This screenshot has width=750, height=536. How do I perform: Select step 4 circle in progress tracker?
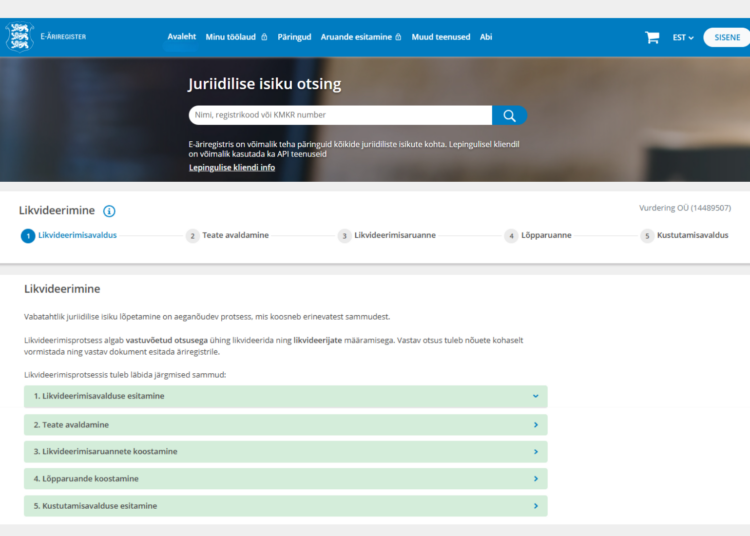pos(511,236)
